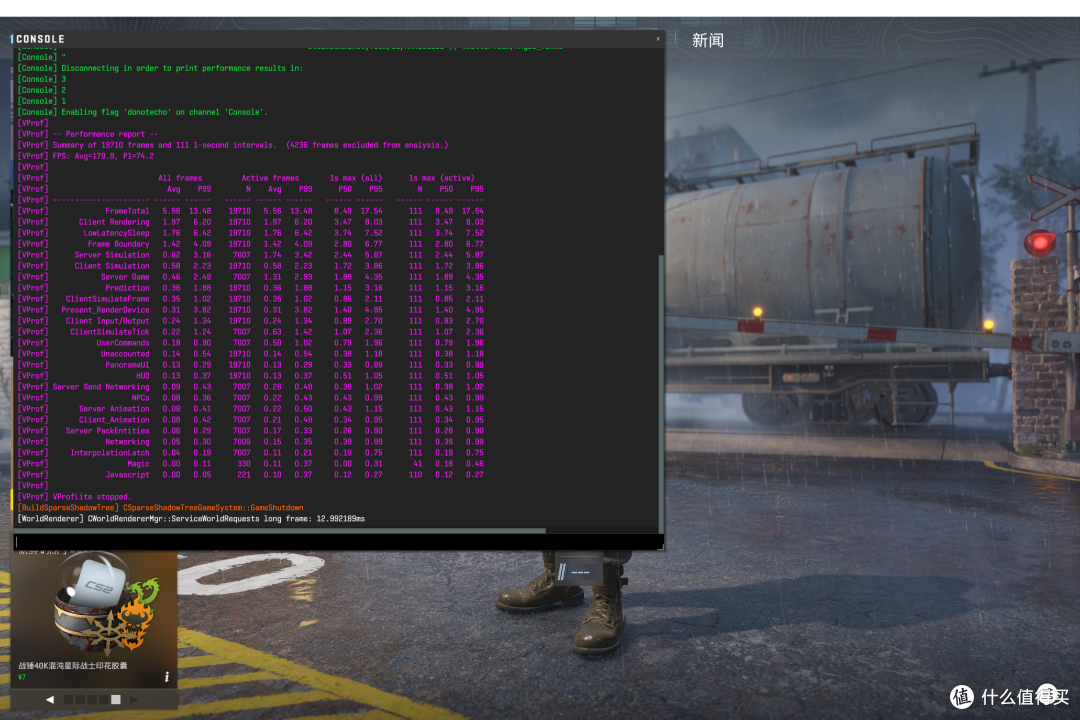Click the console vertical scrollbar thumb
The image size is (1080, 720).
(661, 393)
